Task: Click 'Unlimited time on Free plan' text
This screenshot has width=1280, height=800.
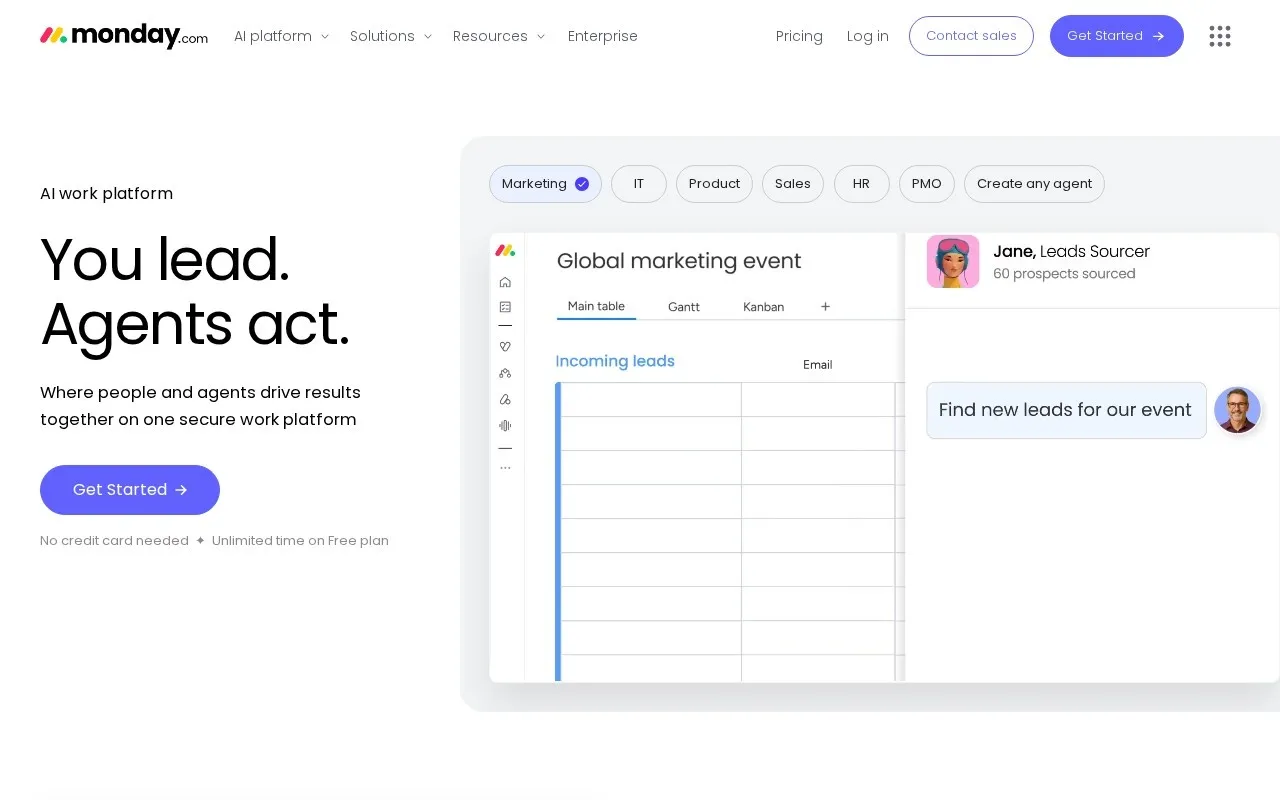Action: [x=300, y=541]
